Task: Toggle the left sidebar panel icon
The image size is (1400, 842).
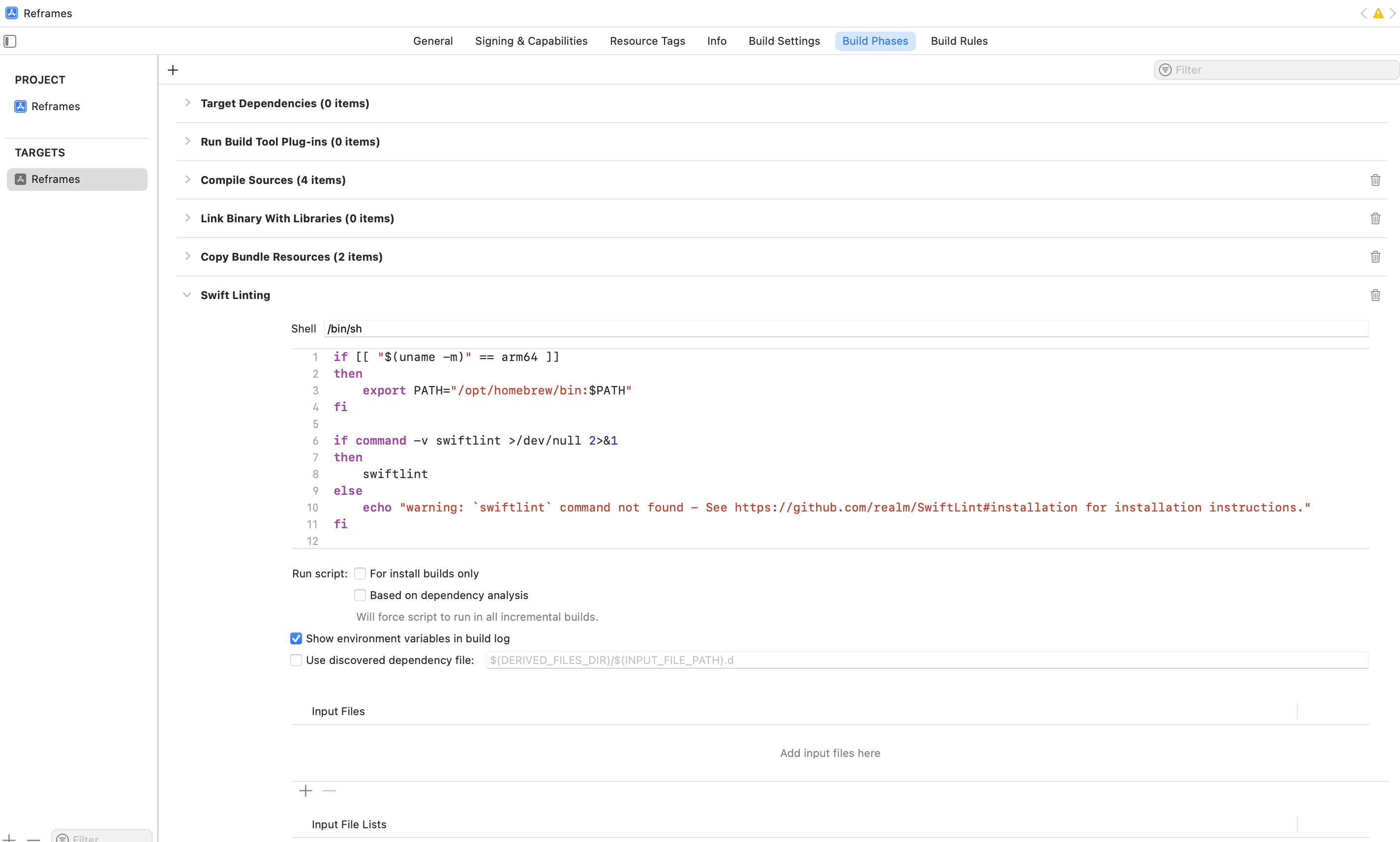Action: pyautogui.click(x=10, y=41)
